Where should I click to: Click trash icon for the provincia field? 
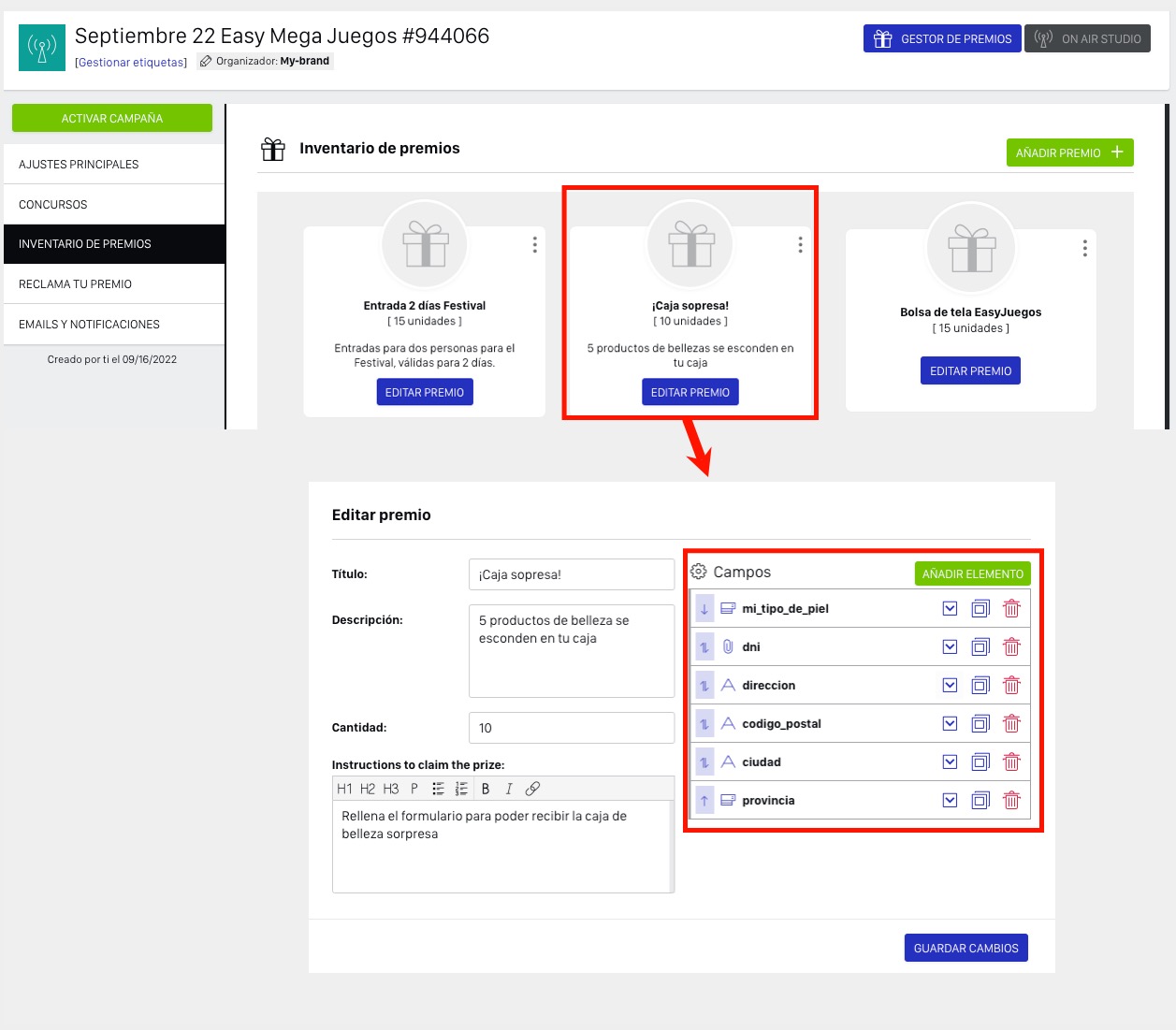click(1011, 801)
